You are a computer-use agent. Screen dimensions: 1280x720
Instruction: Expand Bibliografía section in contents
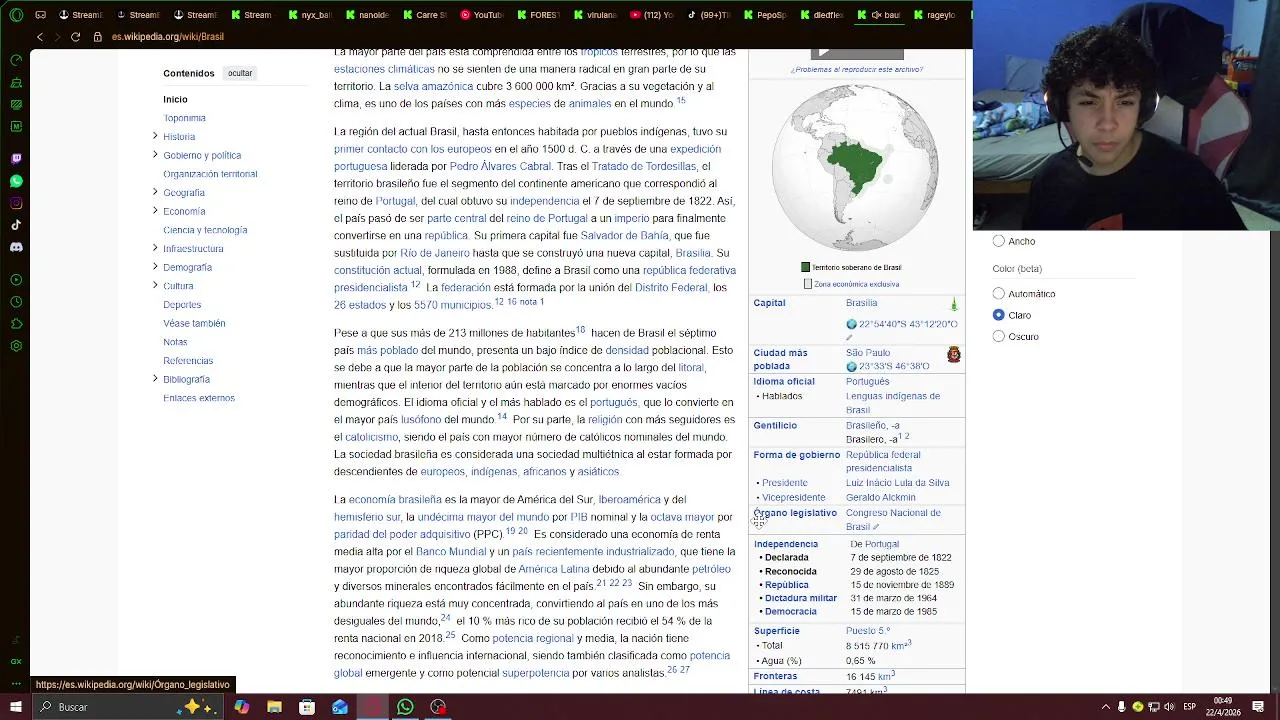155,379
